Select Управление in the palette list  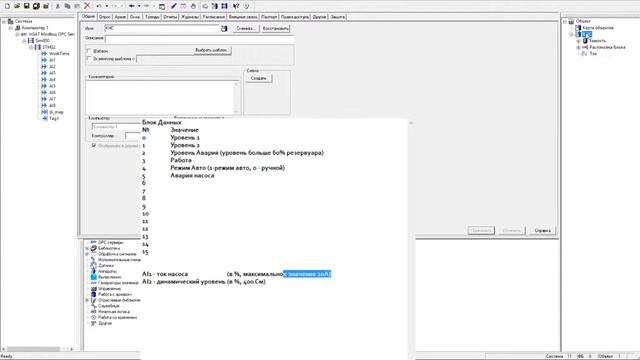109,289
